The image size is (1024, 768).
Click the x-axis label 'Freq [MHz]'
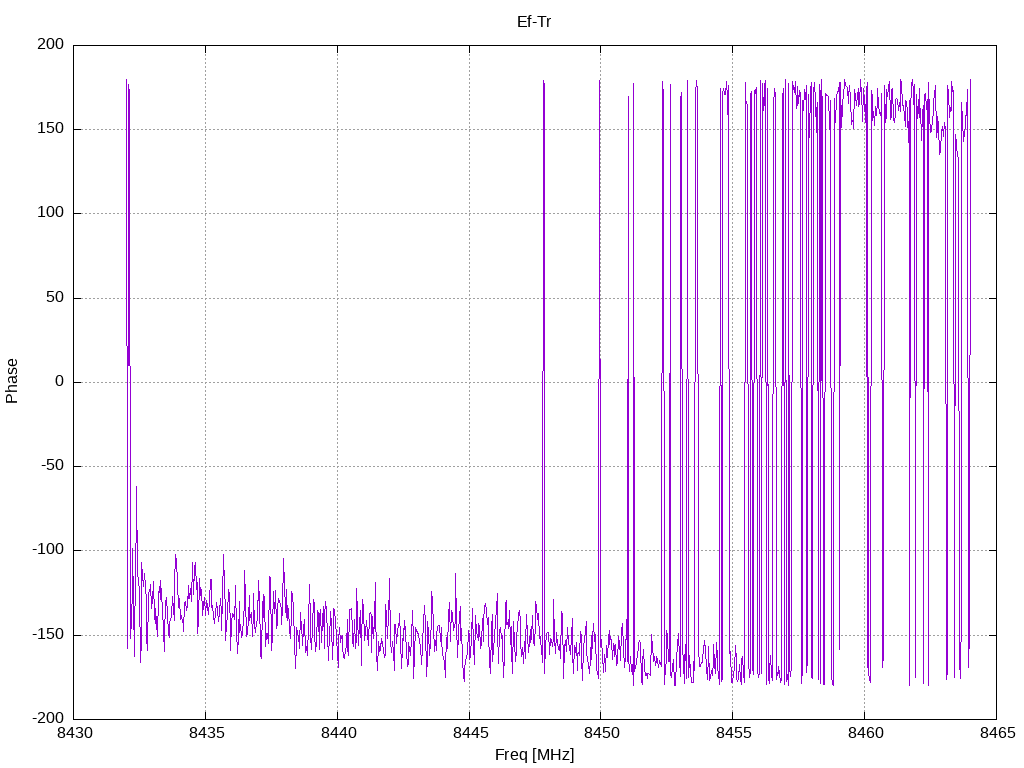(x=534, y=755)
